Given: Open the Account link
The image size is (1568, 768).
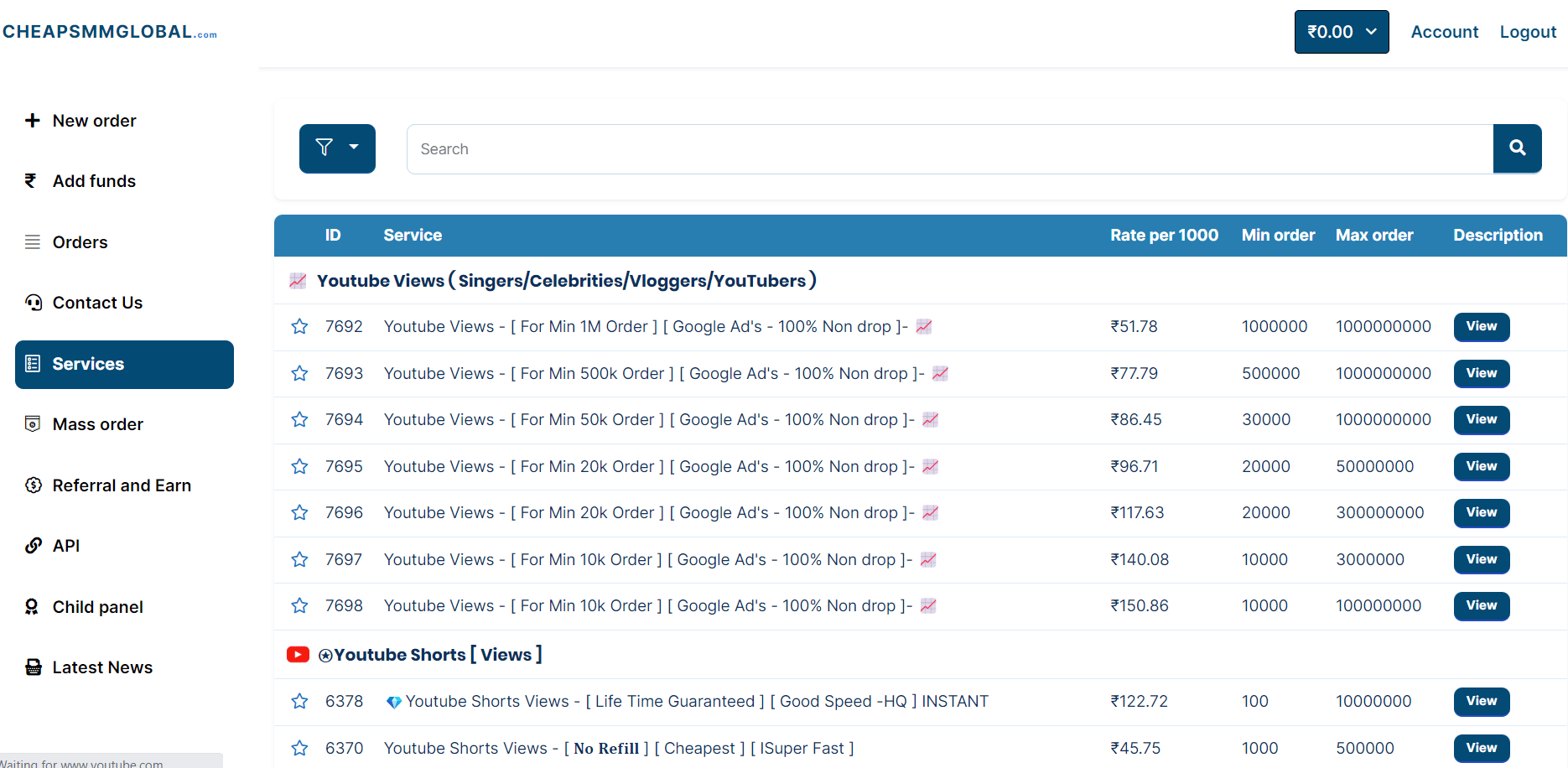Looking at the screenshot, I should (1444, 32).
